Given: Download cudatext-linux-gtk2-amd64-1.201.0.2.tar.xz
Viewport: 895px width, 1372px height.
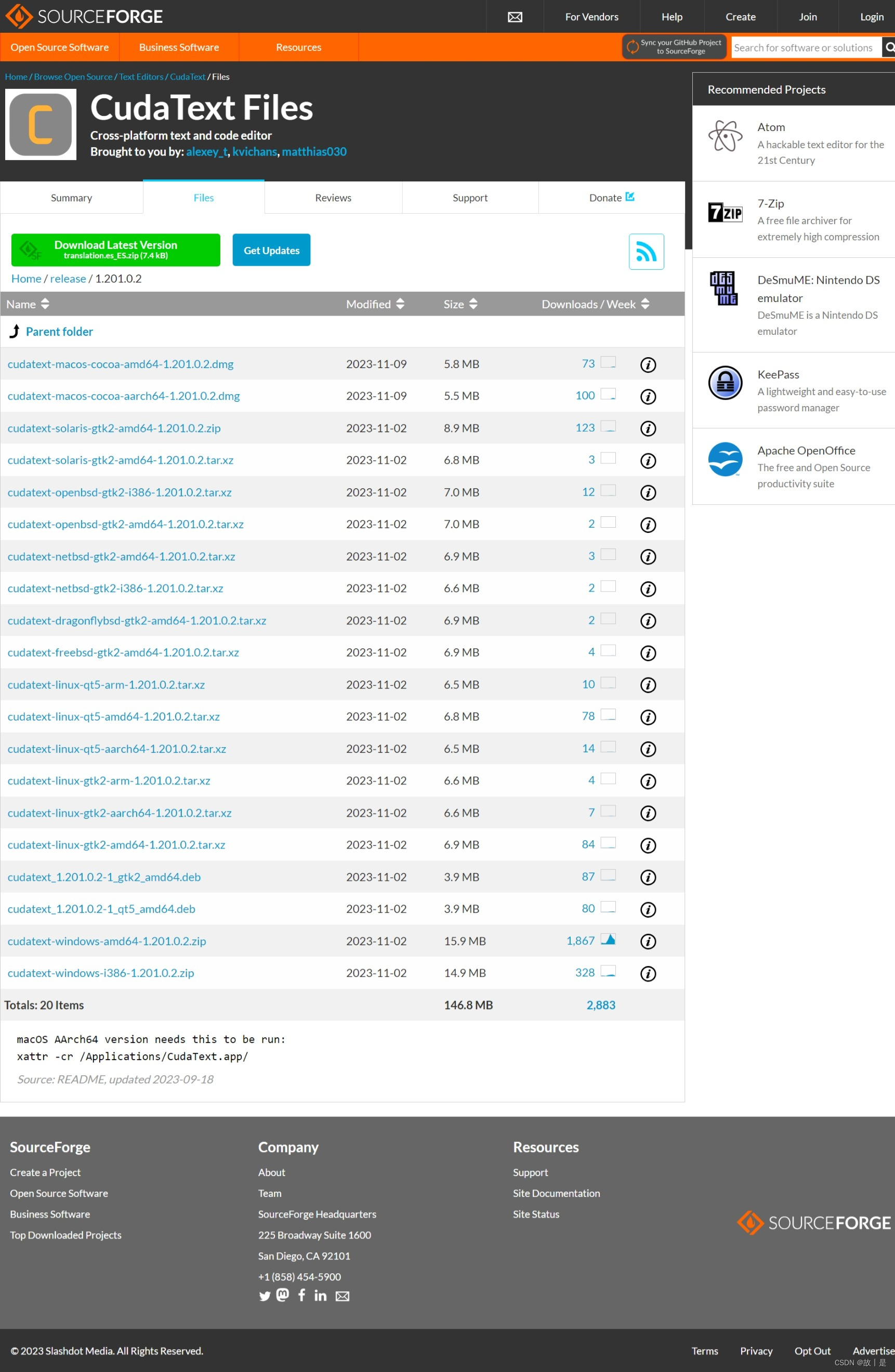Looking at the screenshot, I should 116,844.
